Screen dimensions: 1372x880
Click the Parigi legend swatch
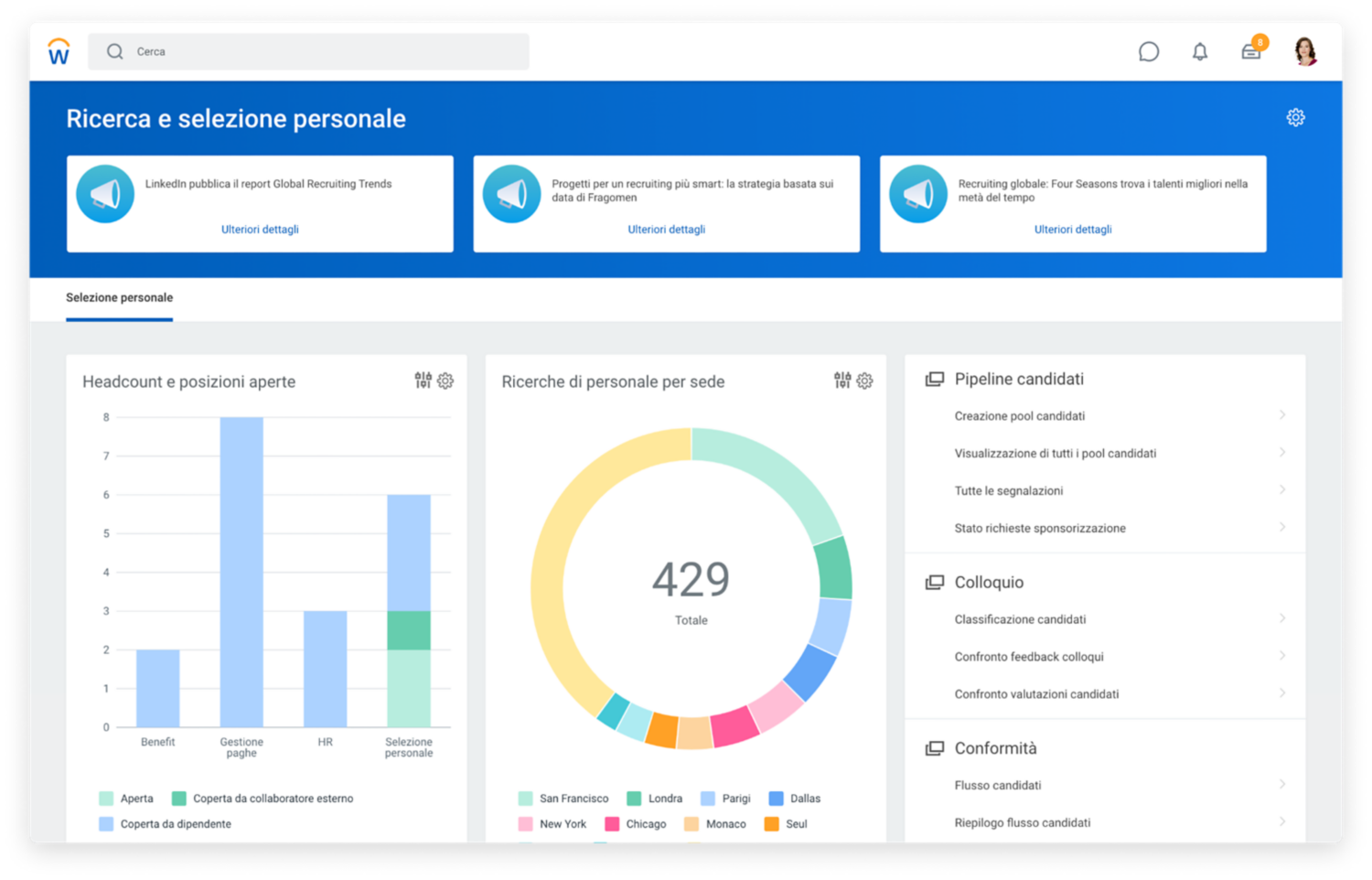click(707, 799)
